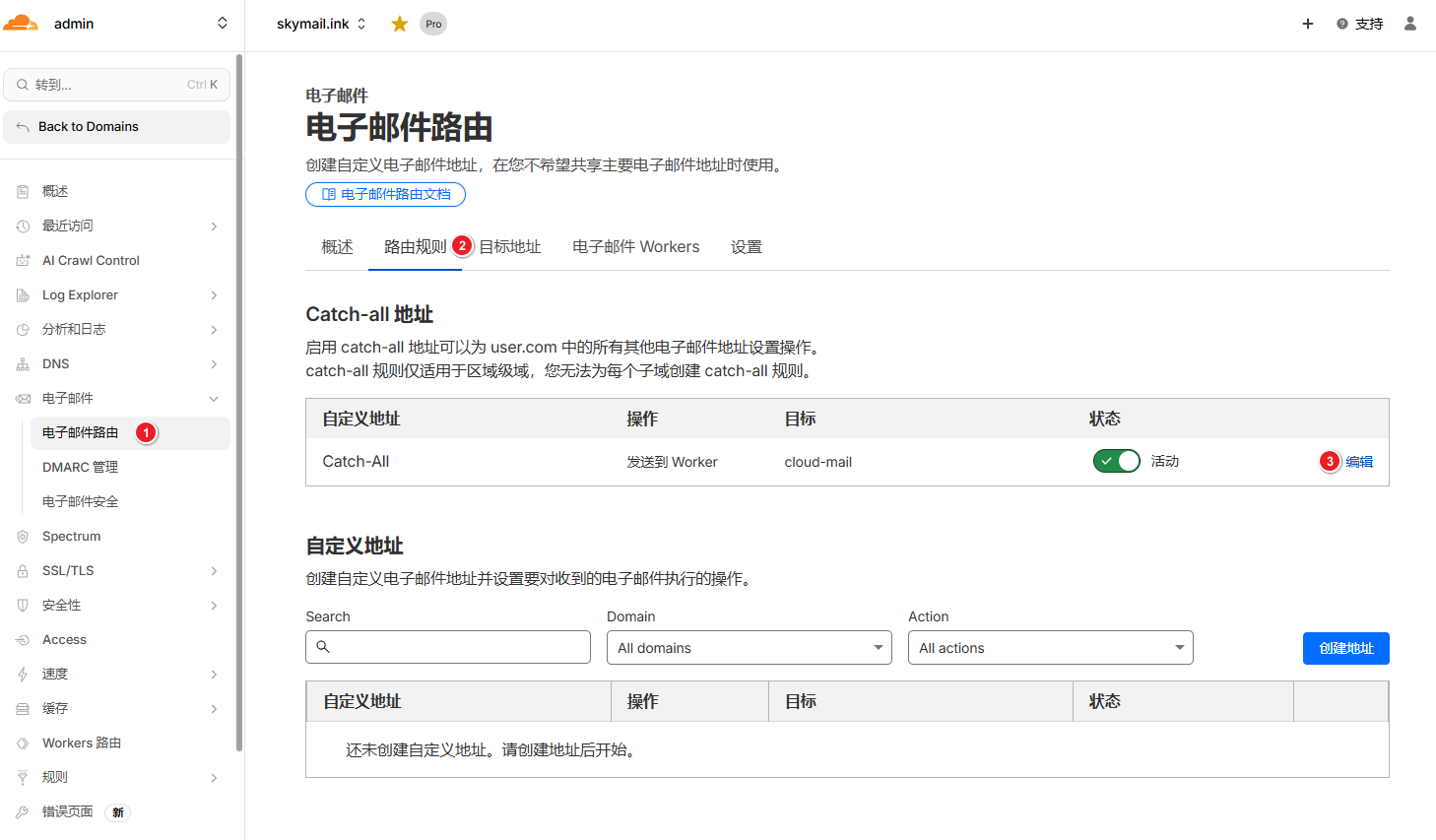
Task: Open the All actions dropdown
Action: (x=1050, y=648)
